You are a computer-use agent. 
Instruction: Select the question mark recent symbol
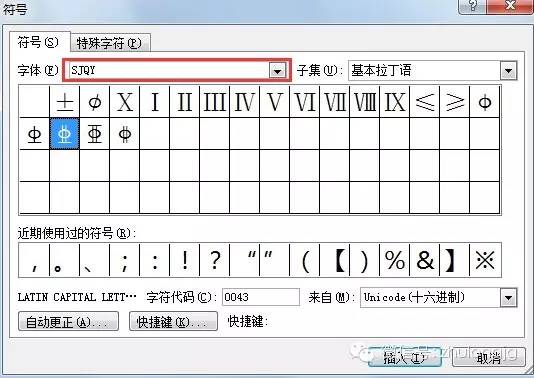click(x=215, y=260)
